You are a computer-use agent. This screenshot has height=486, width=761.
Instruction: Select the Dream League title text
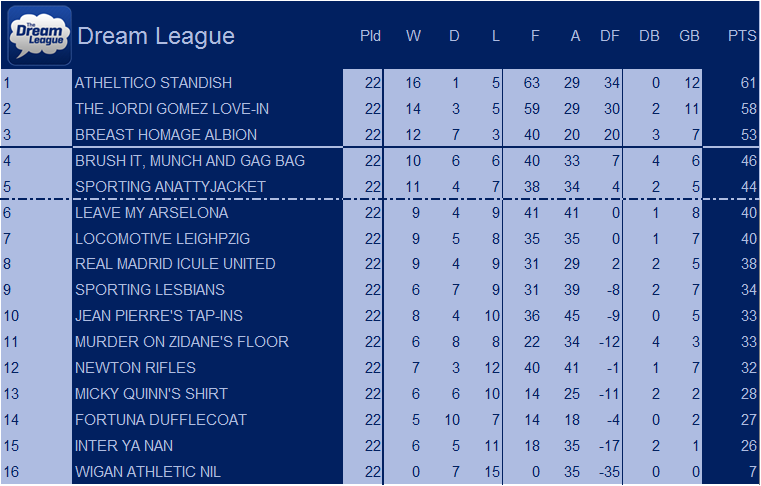[156, 36]
